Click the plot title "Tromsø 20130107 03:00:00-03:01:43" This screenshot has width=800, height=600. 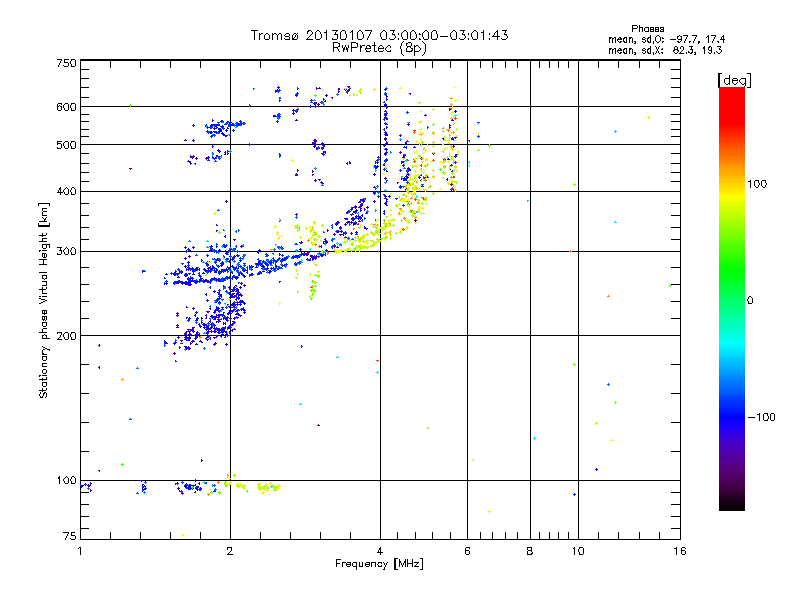379,35
